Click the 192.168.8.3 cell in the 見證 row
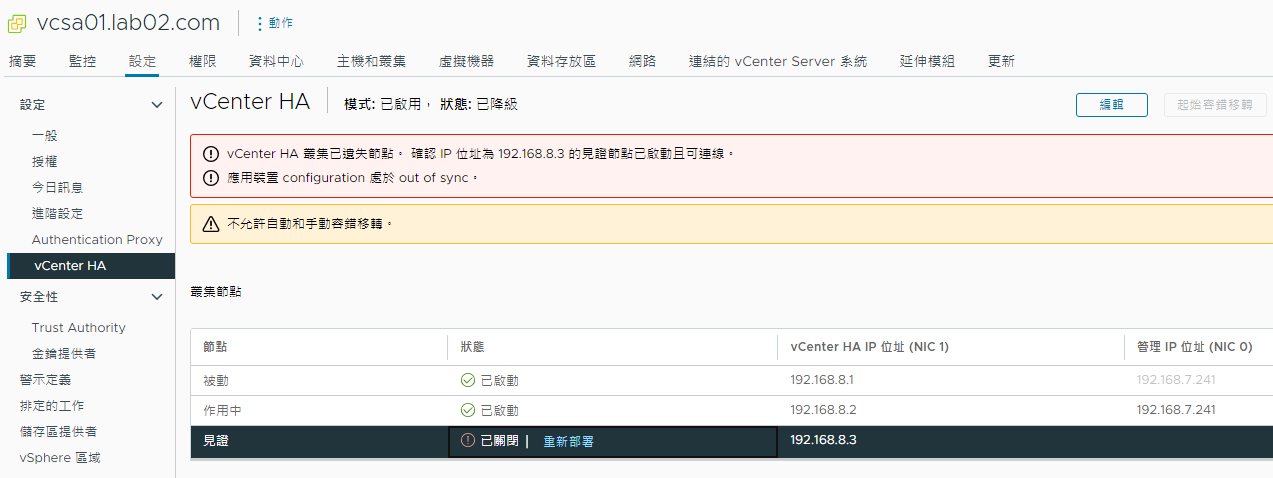Image resolution: width=1273 pixels, height=478 pixels. point(823,440)
